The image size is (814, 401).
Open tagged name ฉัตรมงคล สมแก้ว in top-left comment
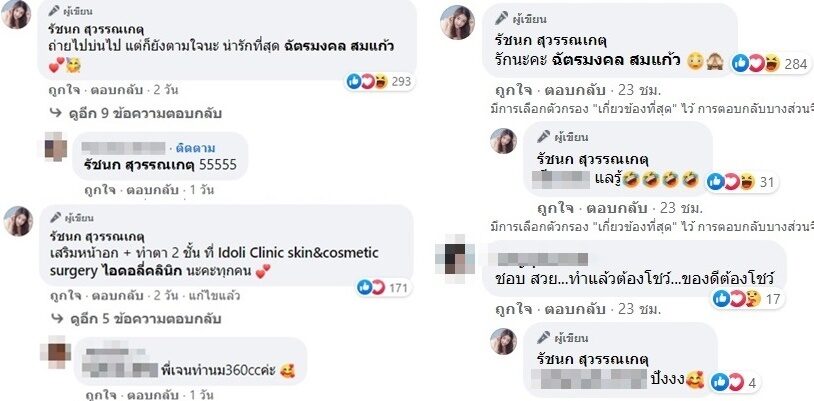click(x=340, y=46)
